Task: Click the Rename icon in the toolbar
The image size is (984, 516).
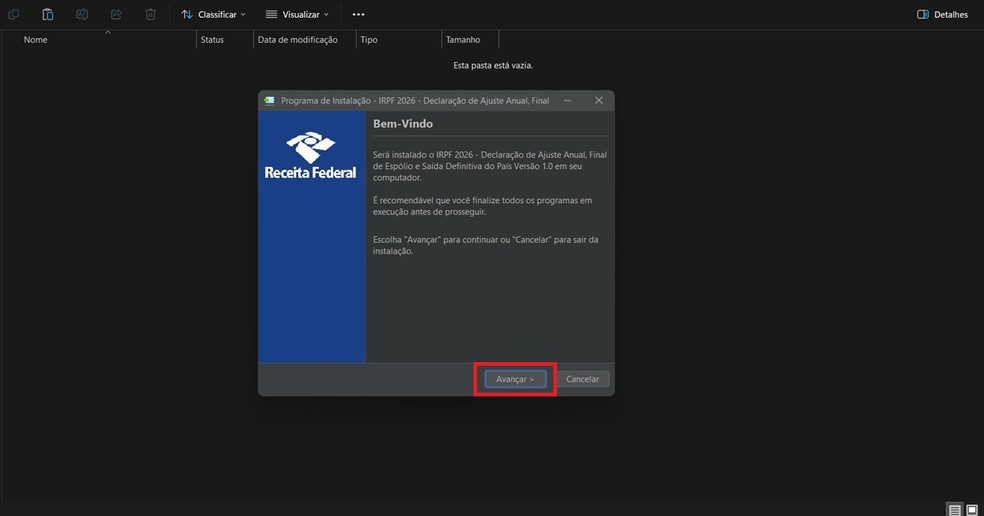Action: [x=82, y=15]
